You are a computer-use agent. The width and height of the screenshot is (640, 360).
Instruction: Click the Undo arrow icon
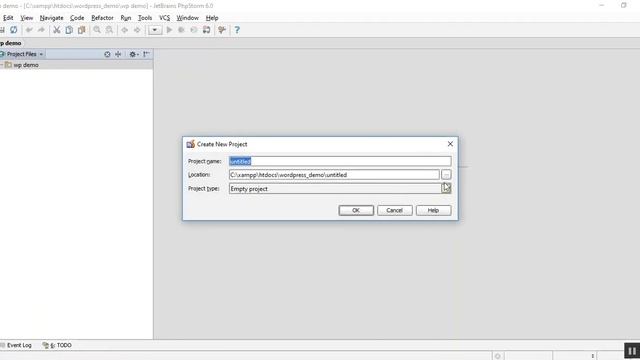29,30
